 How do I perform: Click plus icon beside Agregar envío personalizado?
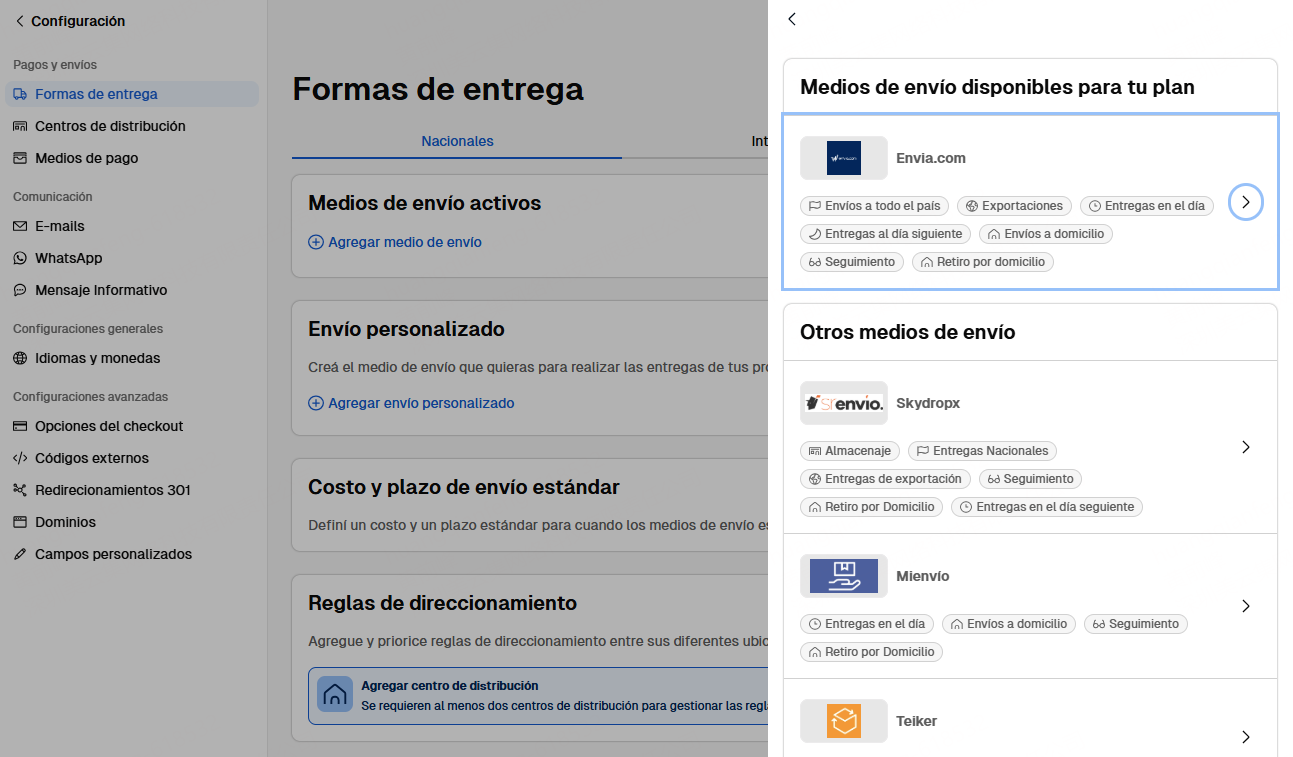(x=316, y=403)
